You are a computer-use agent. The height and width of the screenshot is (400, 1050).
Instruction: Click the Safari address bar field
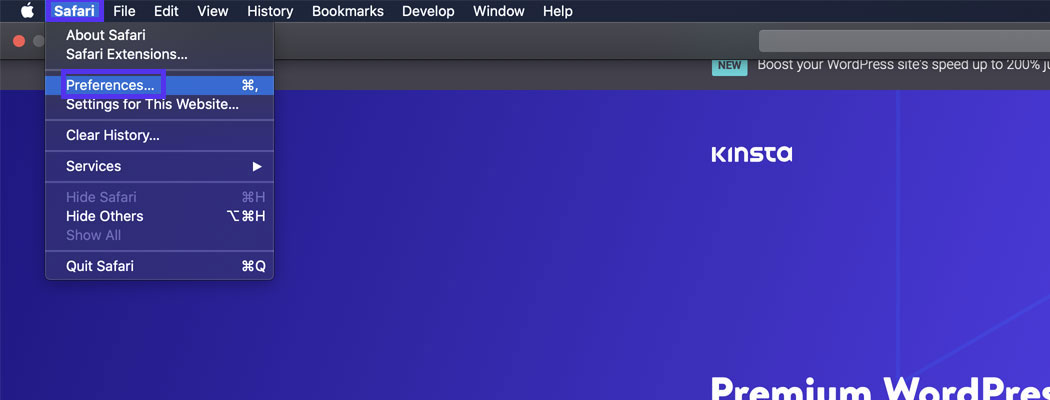tap(900, 41)
